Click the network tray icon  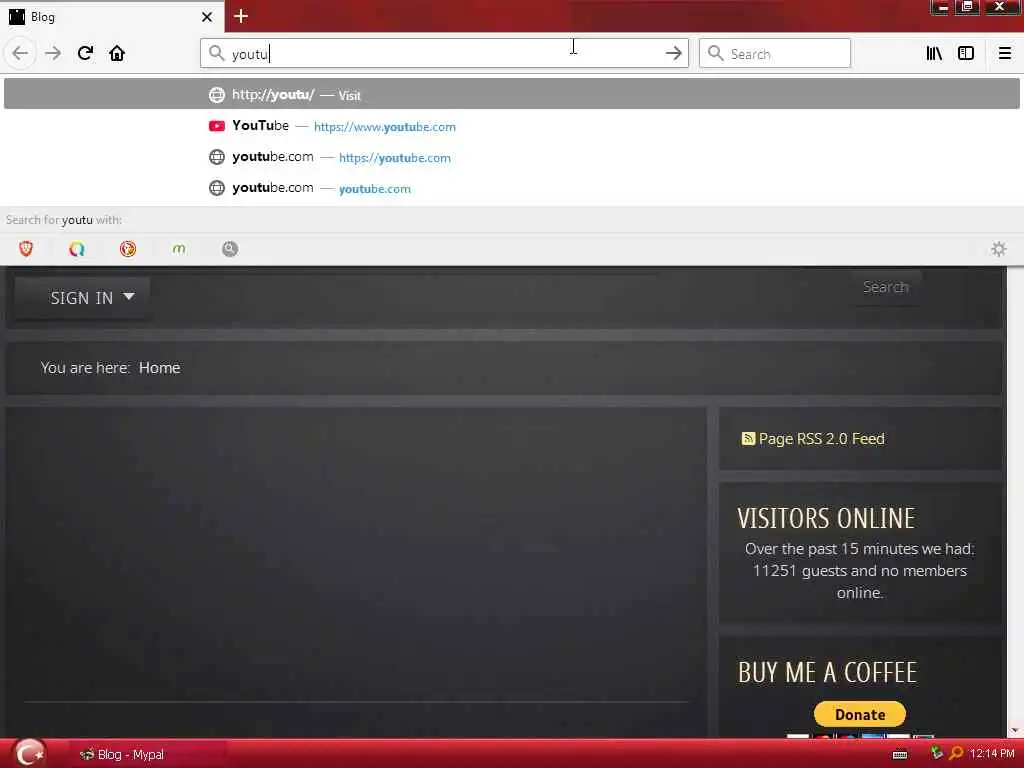(936, 753)
